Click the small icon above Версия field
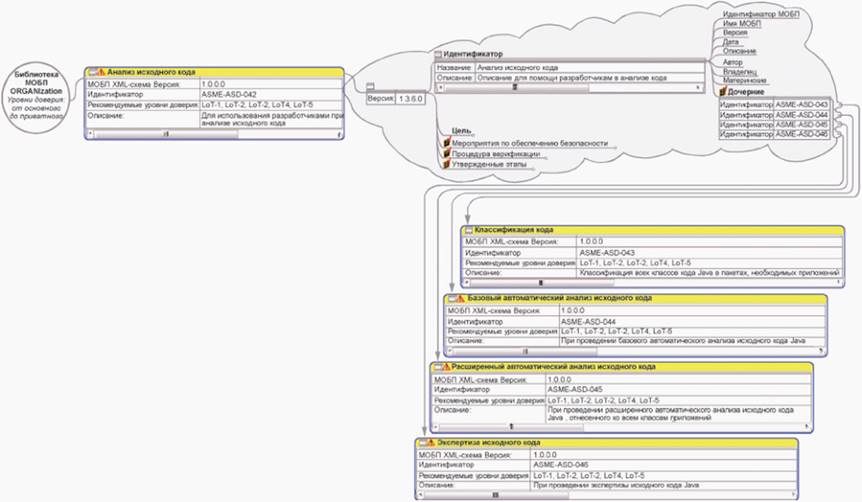 [x=371, y=87]
